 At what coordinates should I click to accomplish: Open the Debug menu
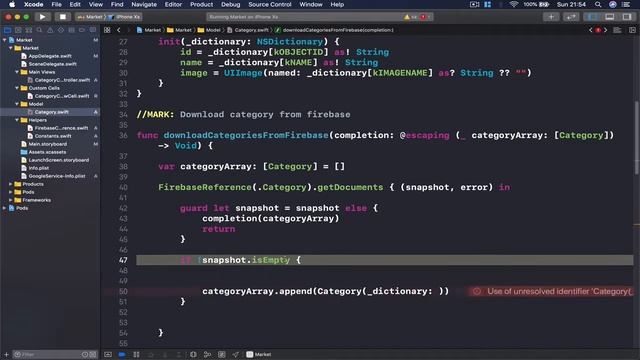pos(231,4)
